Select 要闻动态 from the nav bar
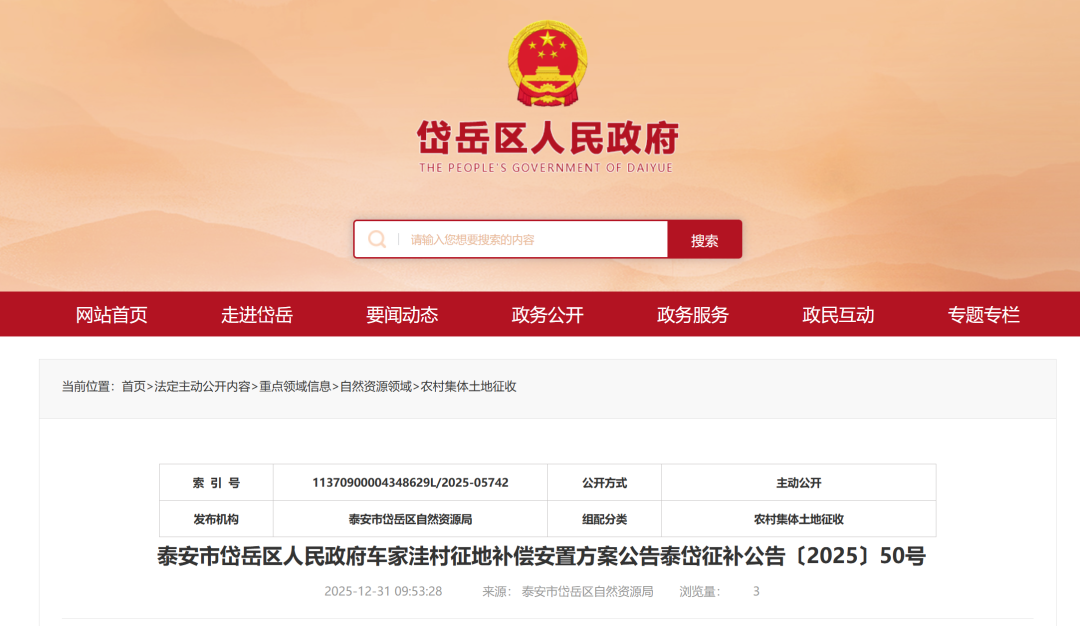The width and height of the screenshot is (1080, 626). 402,315
